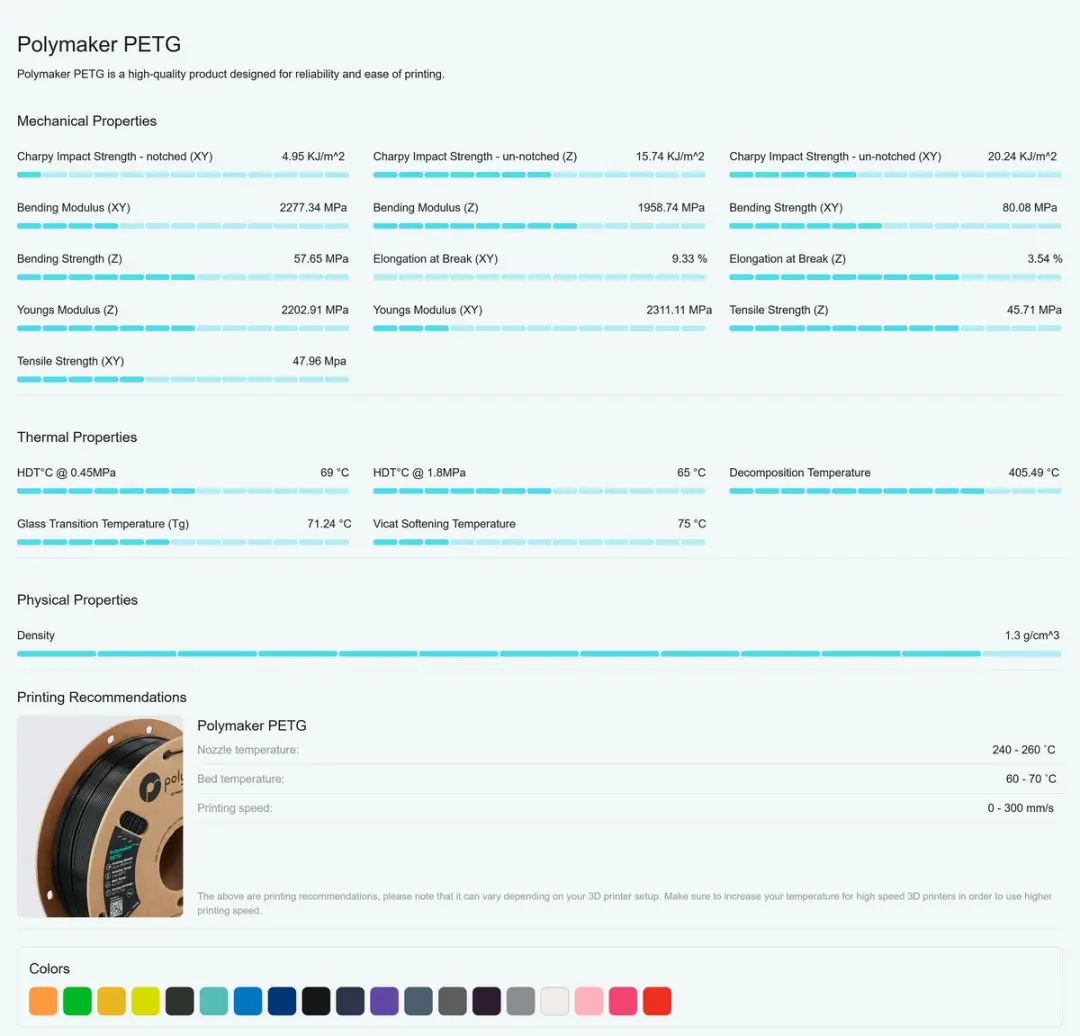The width and height of the screenshot is (1080, 1036).
Task: Click the page title 'Polymaker PETG'
Action: (99, 44)
